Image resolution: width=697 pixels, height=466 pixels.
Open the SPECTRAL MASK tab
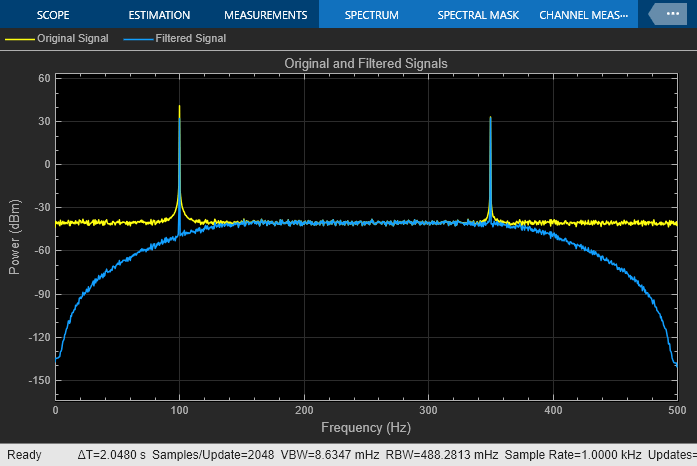[478, 15]
